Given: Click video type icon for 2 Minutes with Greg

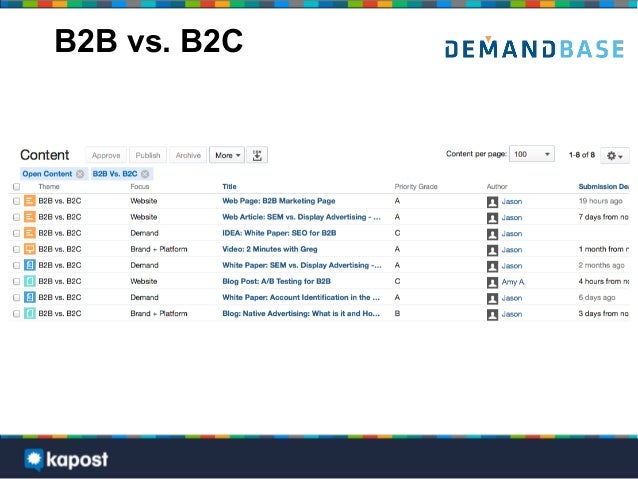Looking at the screenshot, I should [x=30, y=249].
